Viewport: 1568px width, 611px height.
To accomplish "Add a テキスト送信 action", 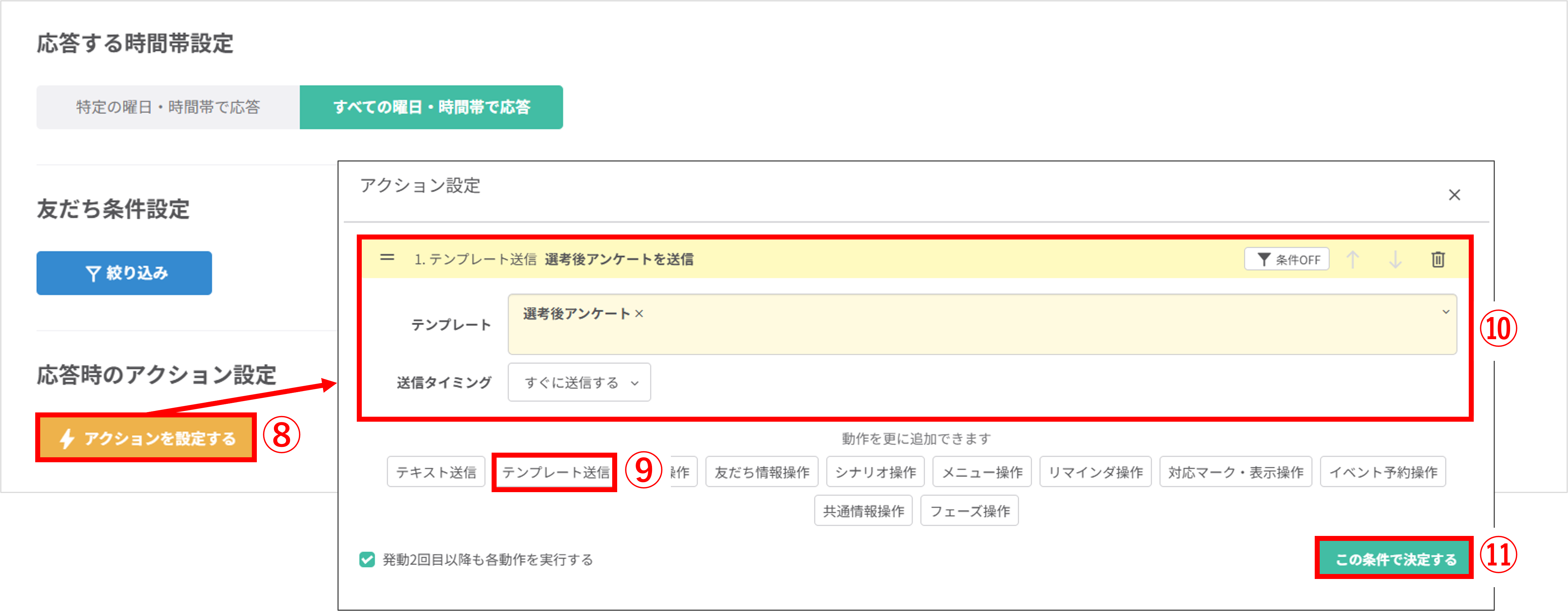I will pyautogui.click(x=436, y=472).
